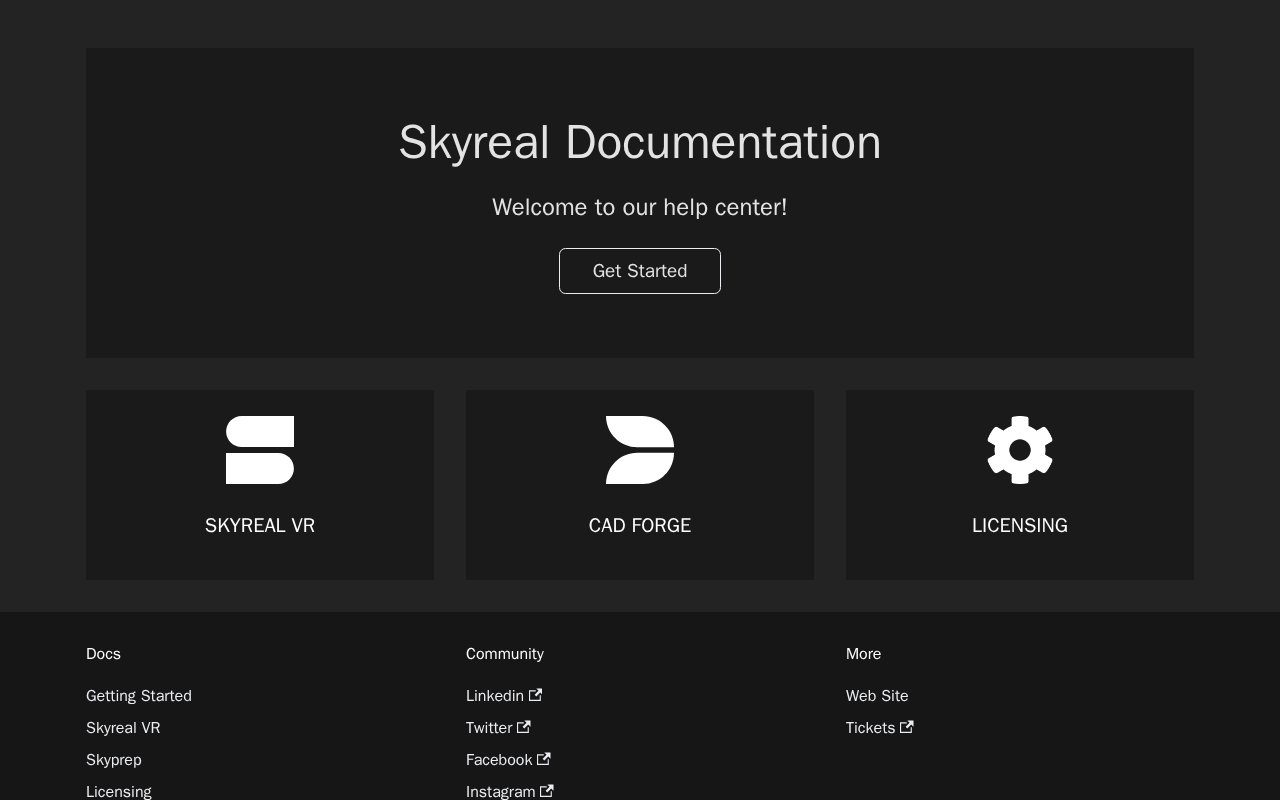Open the Tickets link text
The height and width of the screenshot is (800, 1280).
[870, 728]
